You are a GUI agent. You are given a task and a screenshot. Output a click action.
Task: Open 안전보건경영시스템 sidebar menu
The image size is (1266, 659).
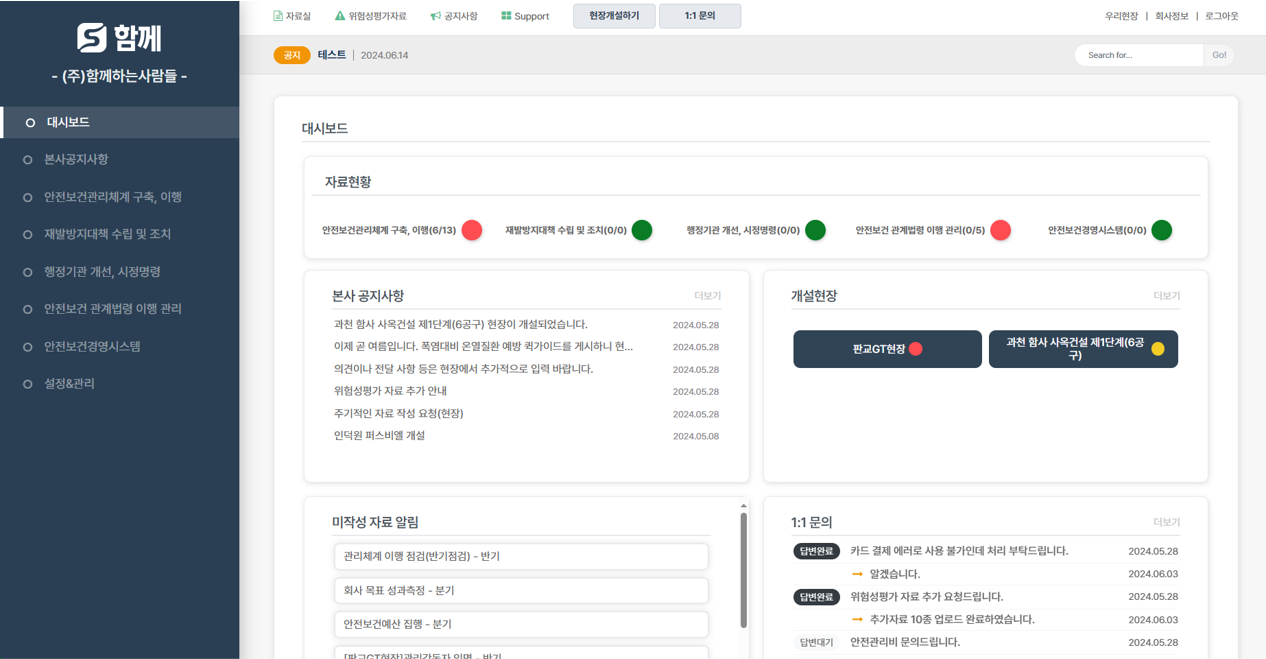(92, 346)
